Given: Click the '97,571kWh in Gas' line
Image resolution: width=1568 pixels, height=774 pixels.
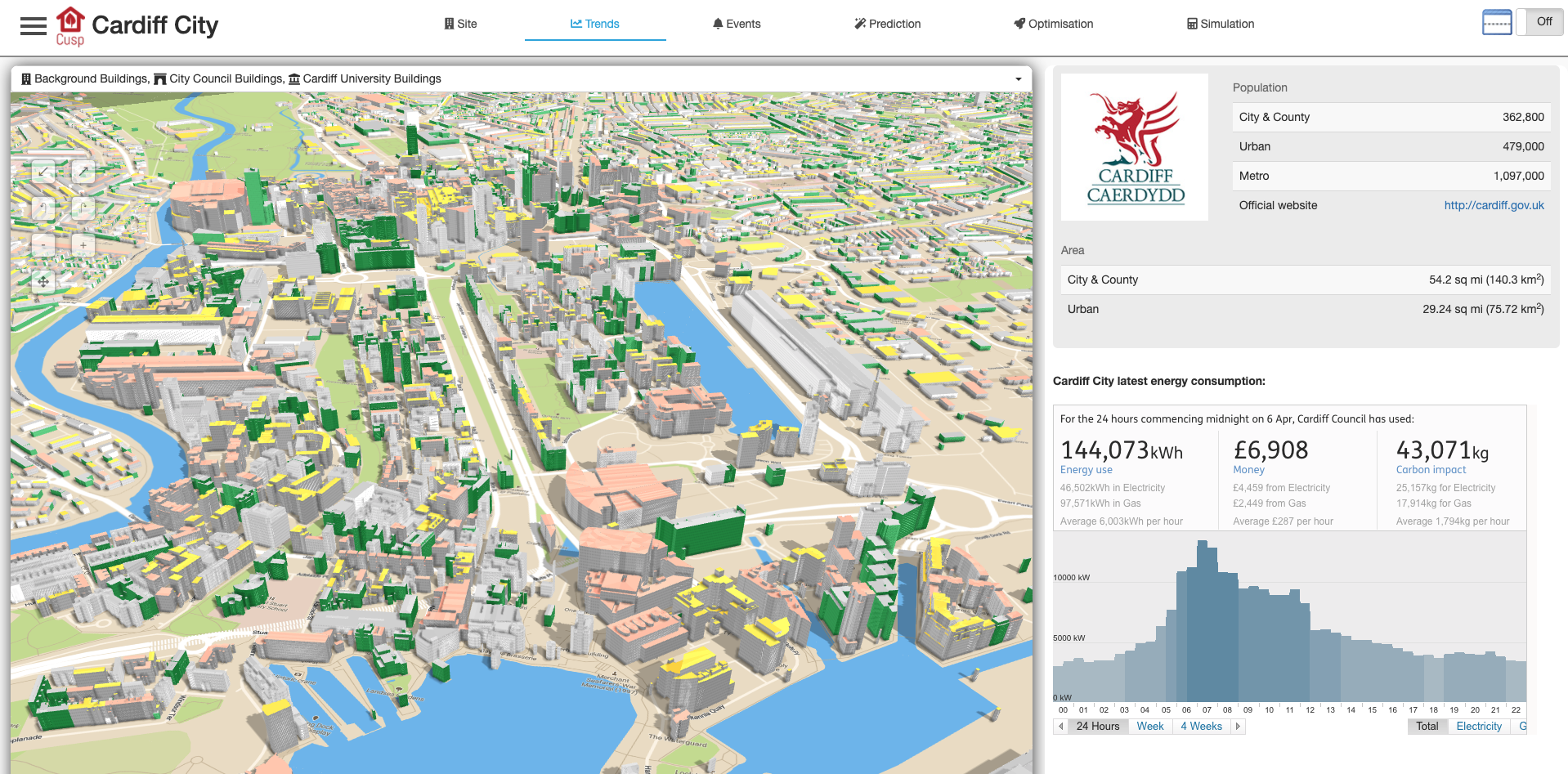Looking at the screenshot, I should [1100, 503].
